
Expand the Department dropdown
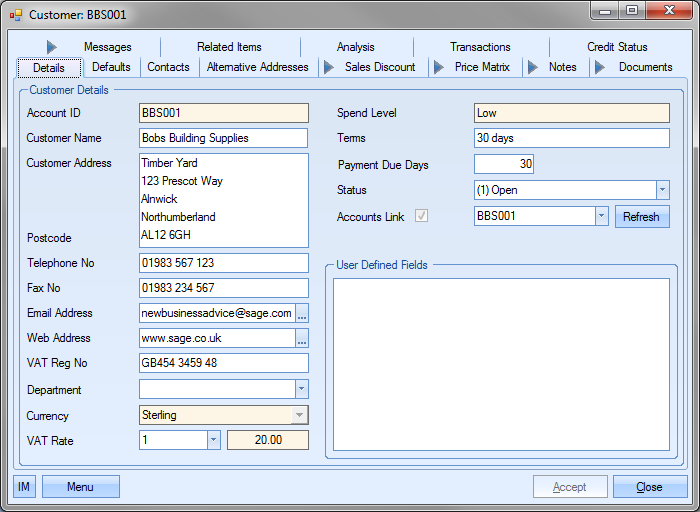coord(301,390)
